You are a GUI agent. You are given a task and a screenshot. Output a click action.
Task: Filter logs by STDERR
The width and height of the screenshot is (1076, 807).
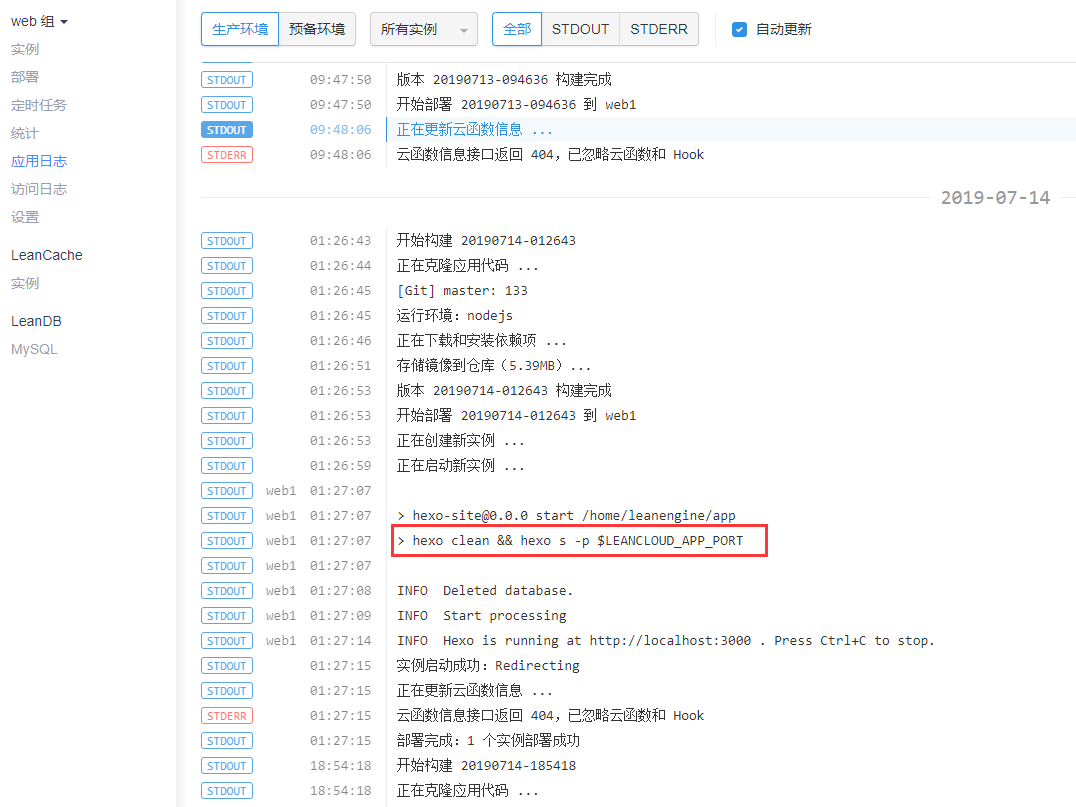pyautogui.click(x=659, y=30)
